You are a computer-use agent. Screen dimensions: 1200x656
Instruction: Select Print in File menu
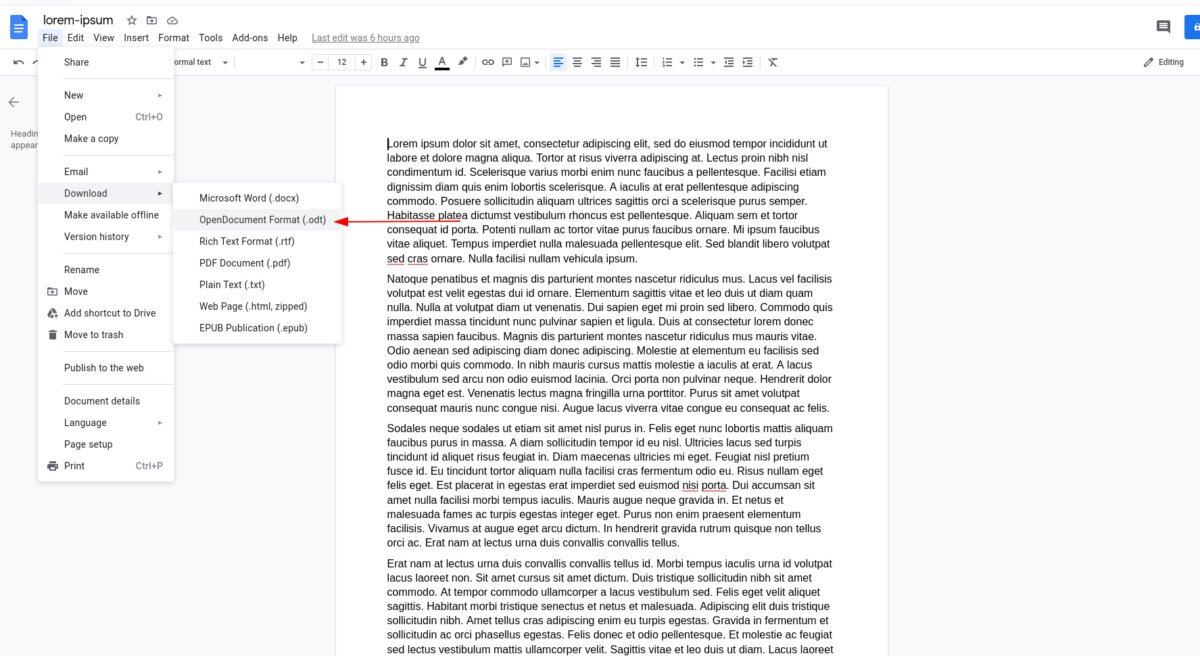(106, 466)
